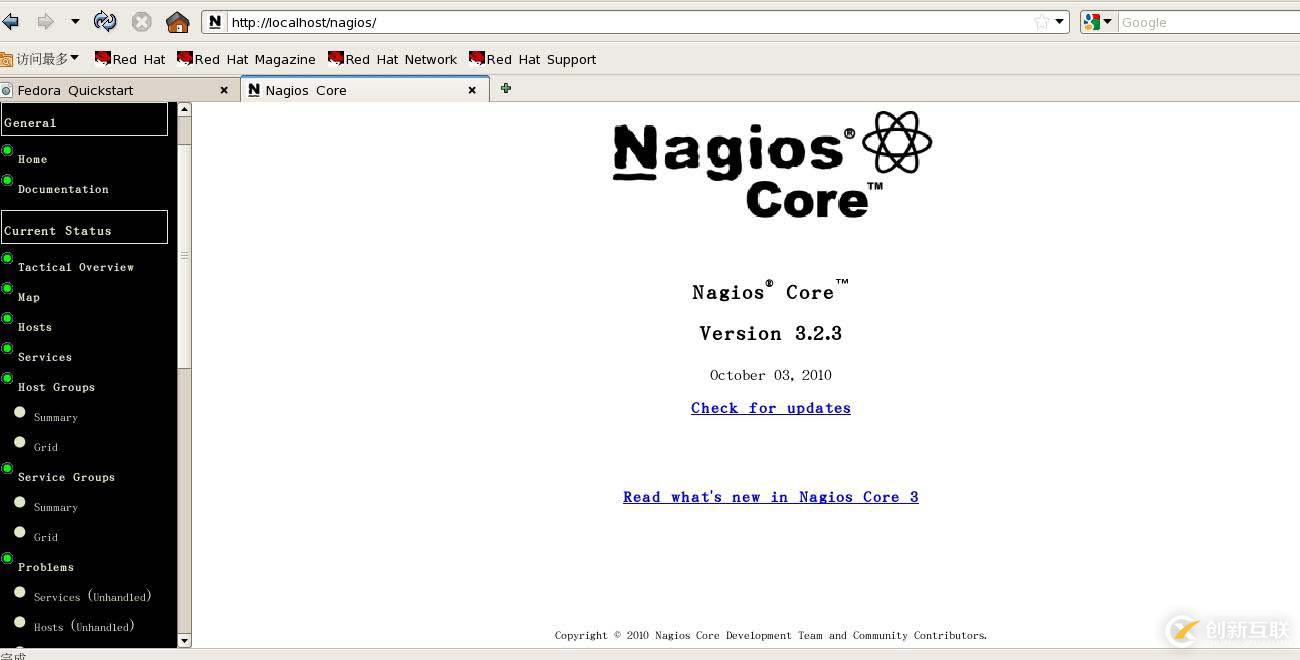
Task: Click the Forward navigation arrow
Action: click(x=44, y=21)
